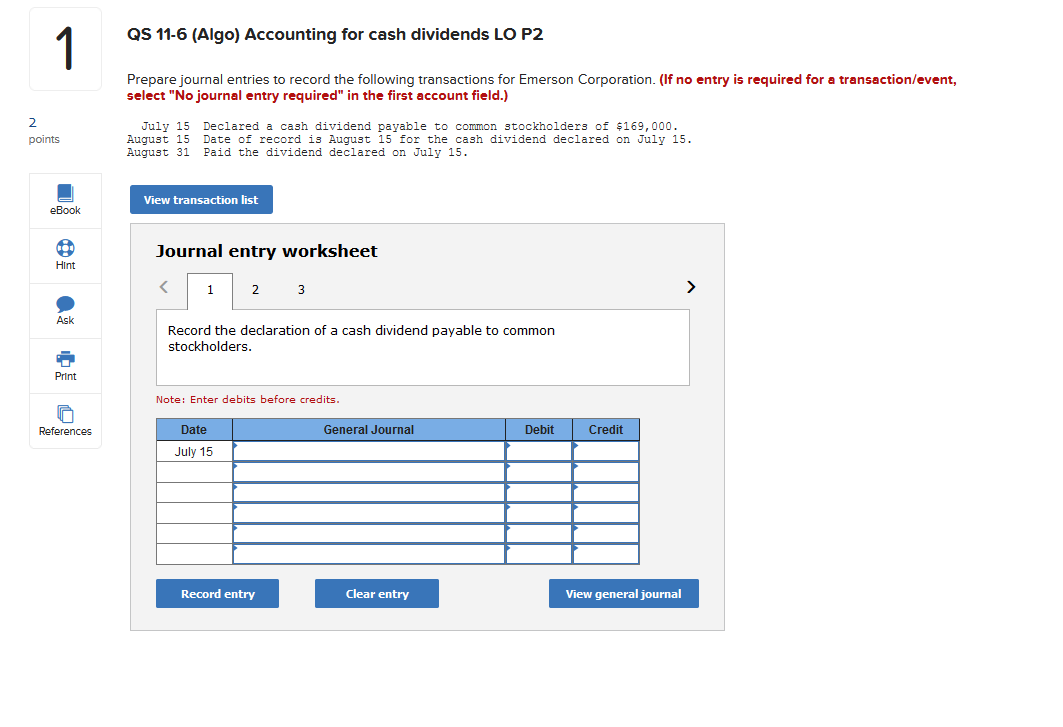The image size is (1063, 727).
Task: Open the Ask feature
Action: click(64, 310)
